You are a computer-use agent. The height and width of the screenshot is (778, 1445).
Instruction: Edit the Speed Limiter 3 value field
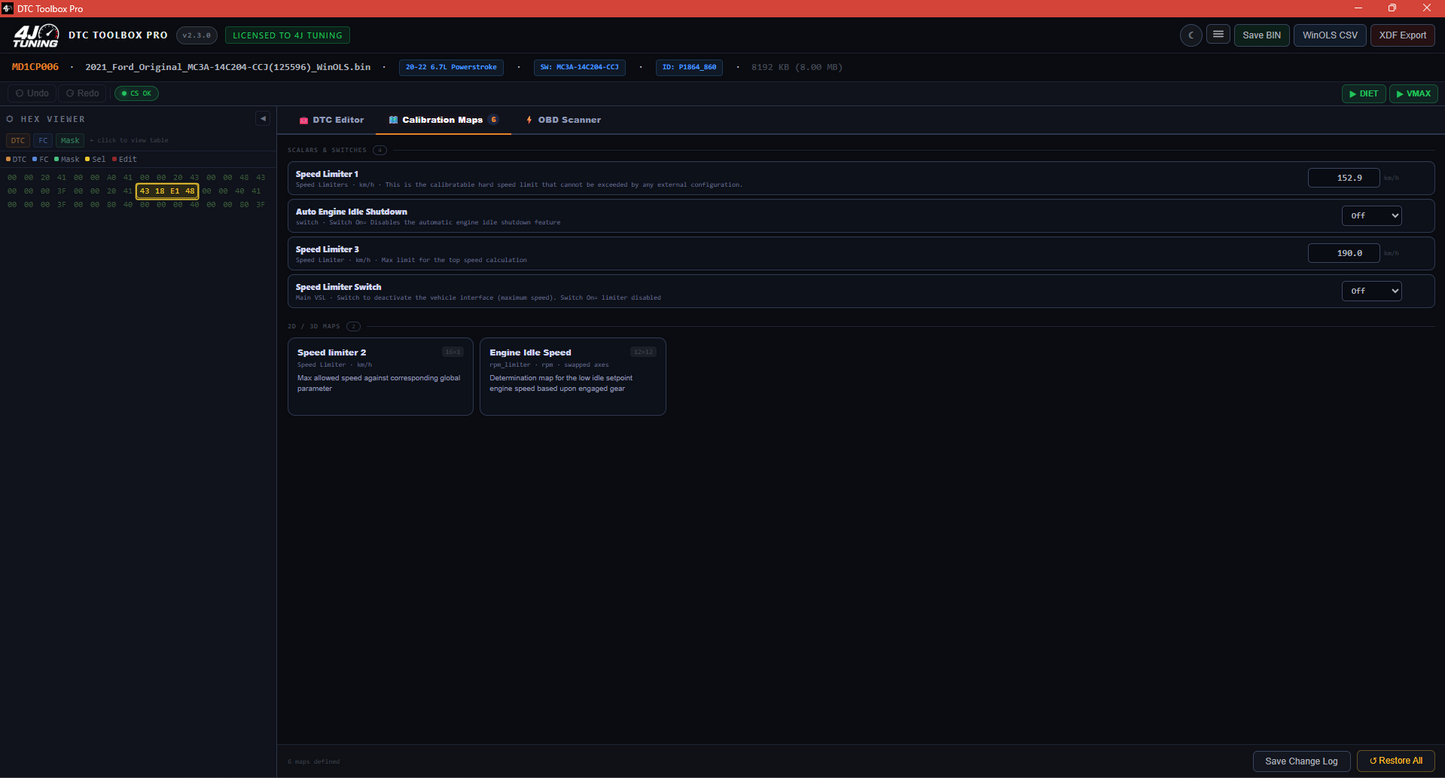(1343, 253)
